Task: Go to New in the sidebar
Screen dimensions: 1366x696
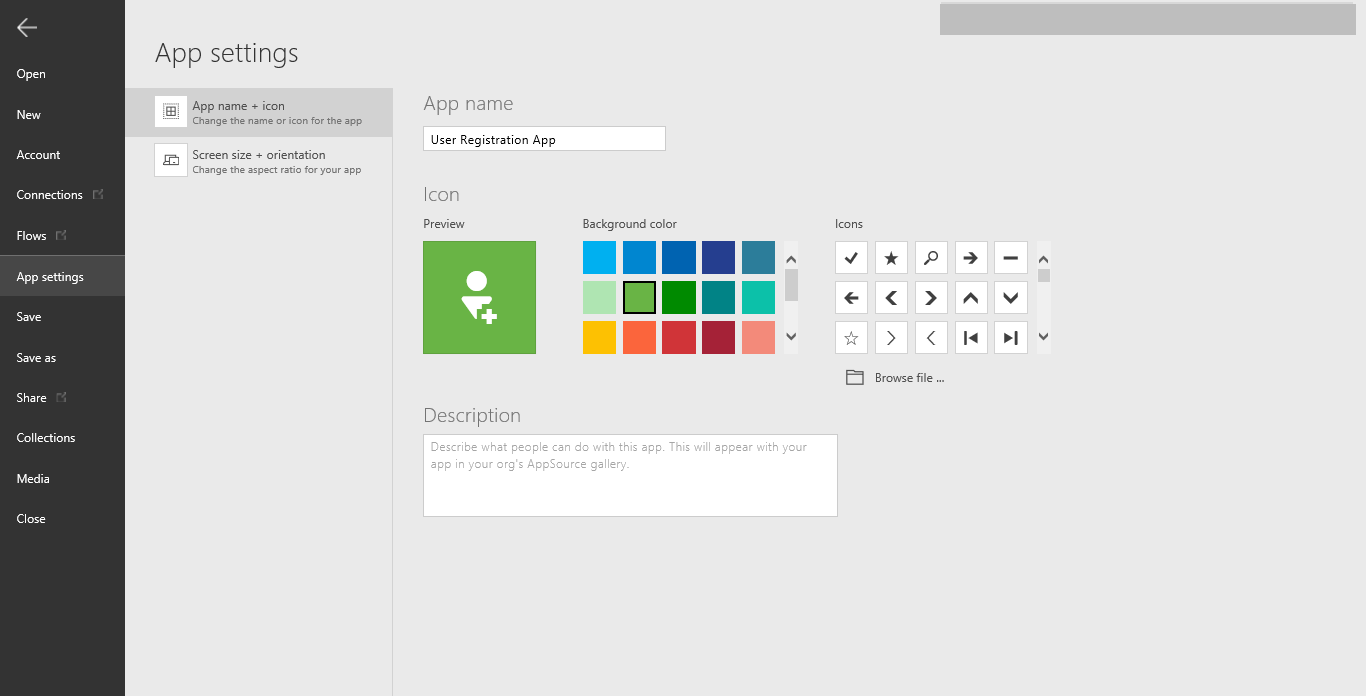Action: [62, 115]
